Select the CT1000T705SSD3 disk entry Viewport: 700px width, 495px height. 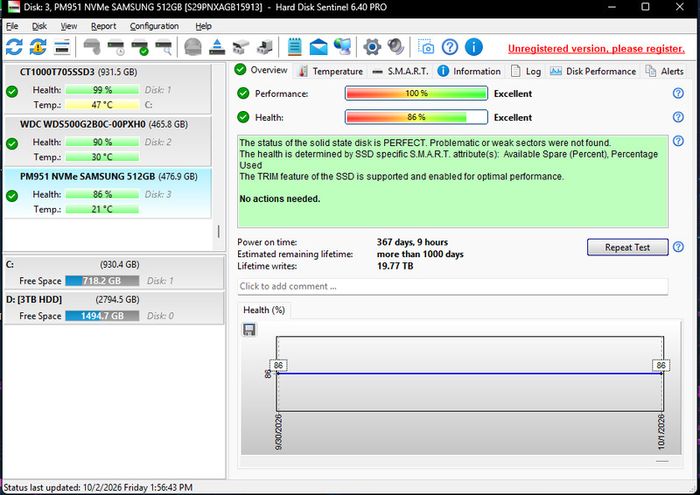[x=107, y=89]
